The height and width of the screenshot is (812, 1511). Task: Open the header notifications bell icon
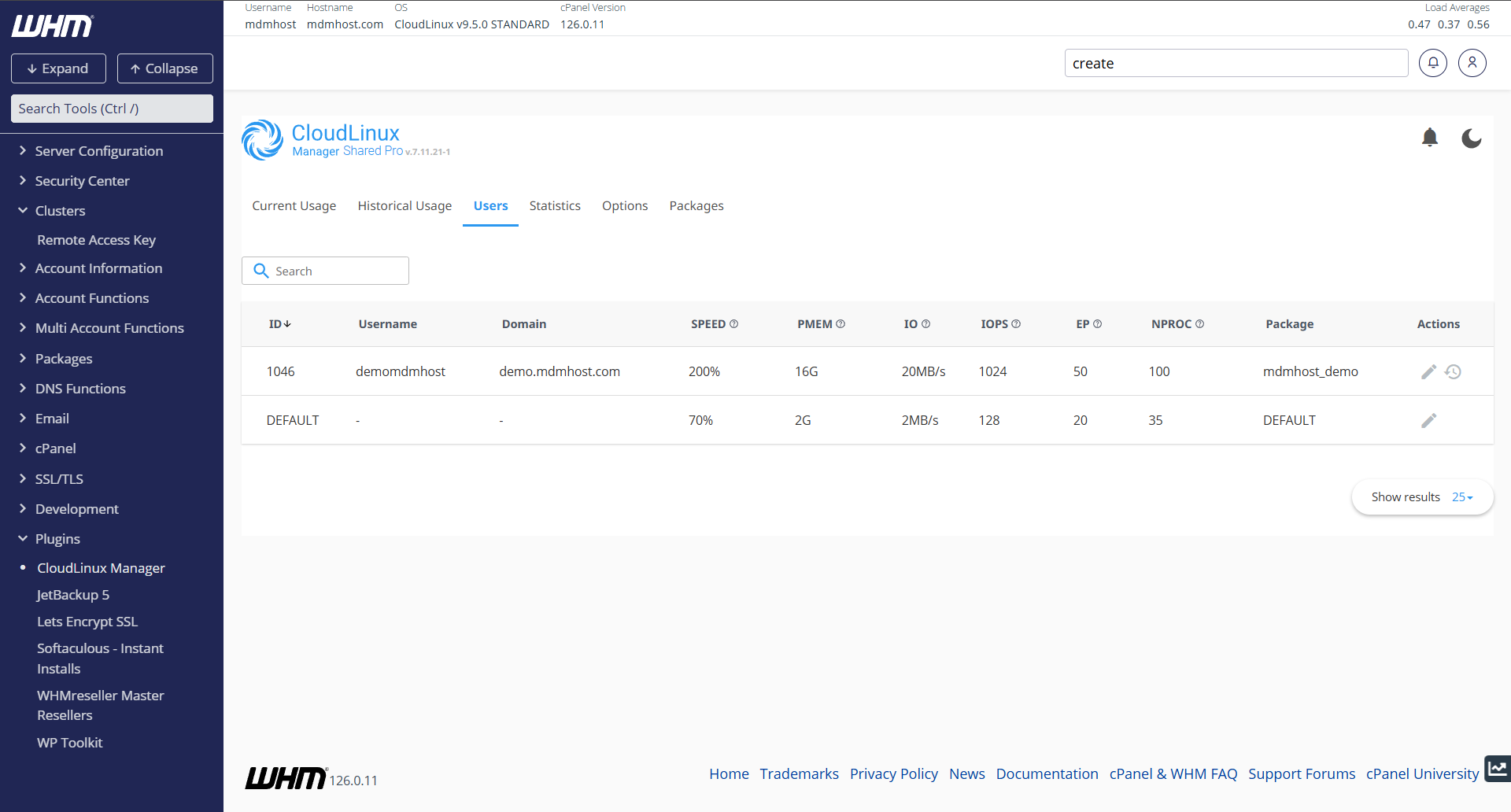pyautogui.click(x=1433, y=63)
